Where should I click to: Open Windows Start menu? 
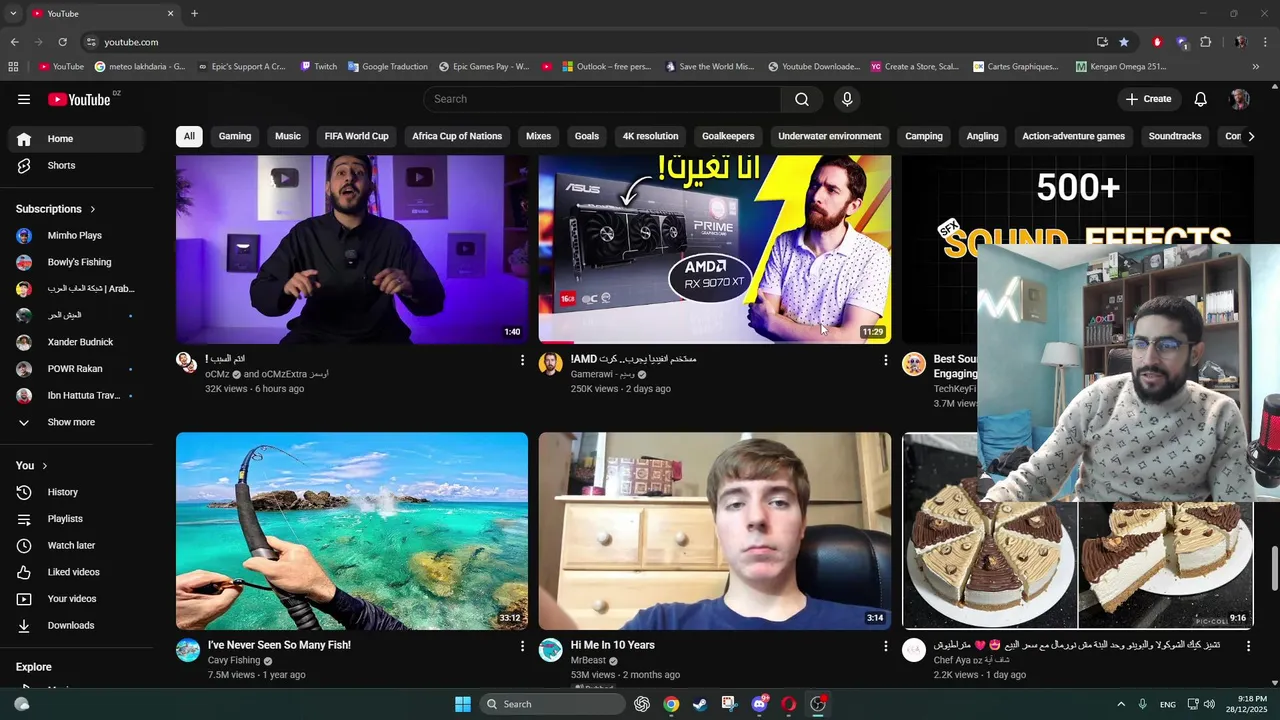coord(463,704)
